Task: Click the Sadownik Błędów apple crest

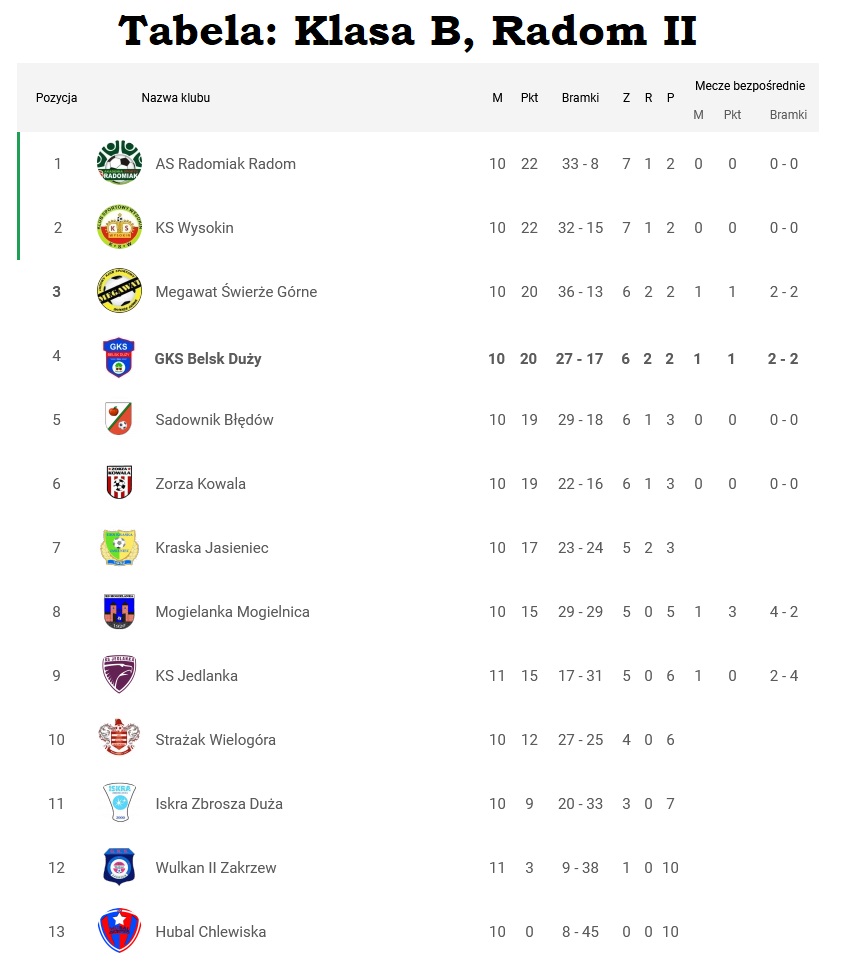Action: pos(119,419)
